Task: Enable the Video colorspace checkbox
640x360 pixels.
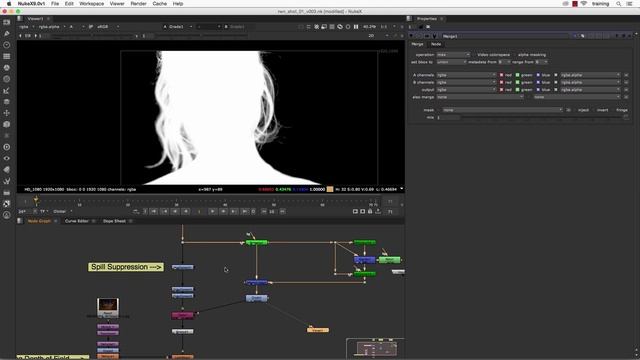Action: point(475,55)
